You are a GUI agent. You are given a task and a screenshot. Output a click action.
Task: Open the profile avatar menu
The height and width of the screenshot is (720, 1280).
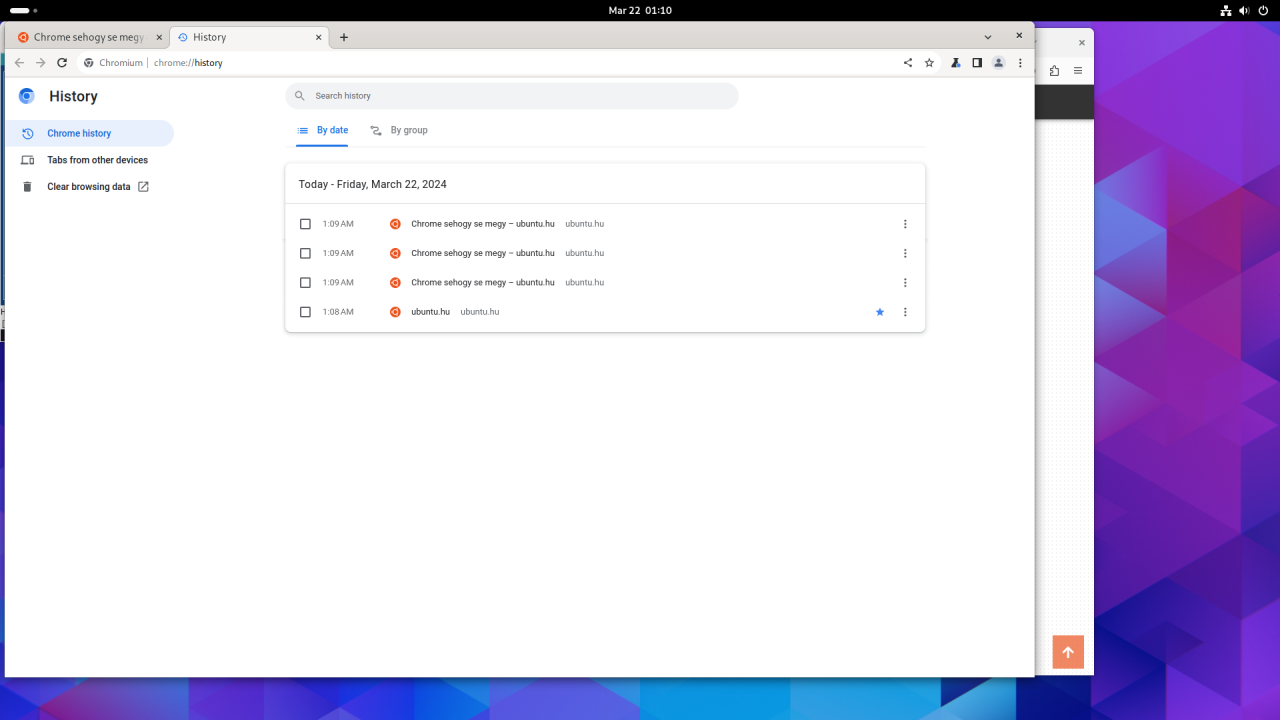click(998, 62)
